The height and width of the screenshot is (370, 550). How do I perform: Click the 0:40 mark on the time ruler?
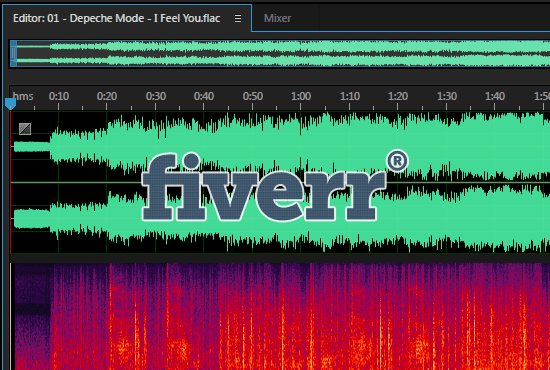[x=204, y=96]
